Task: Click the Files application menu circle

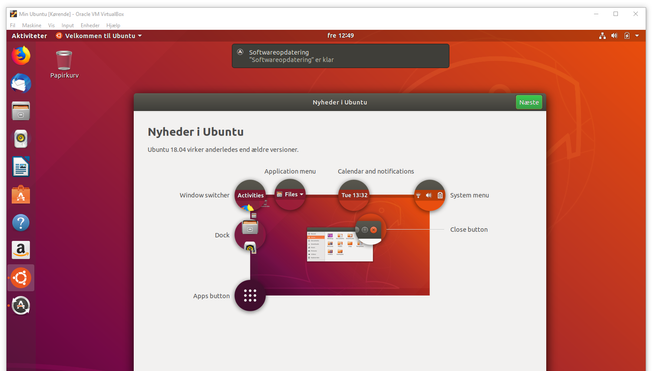Action: pos(290,195)
